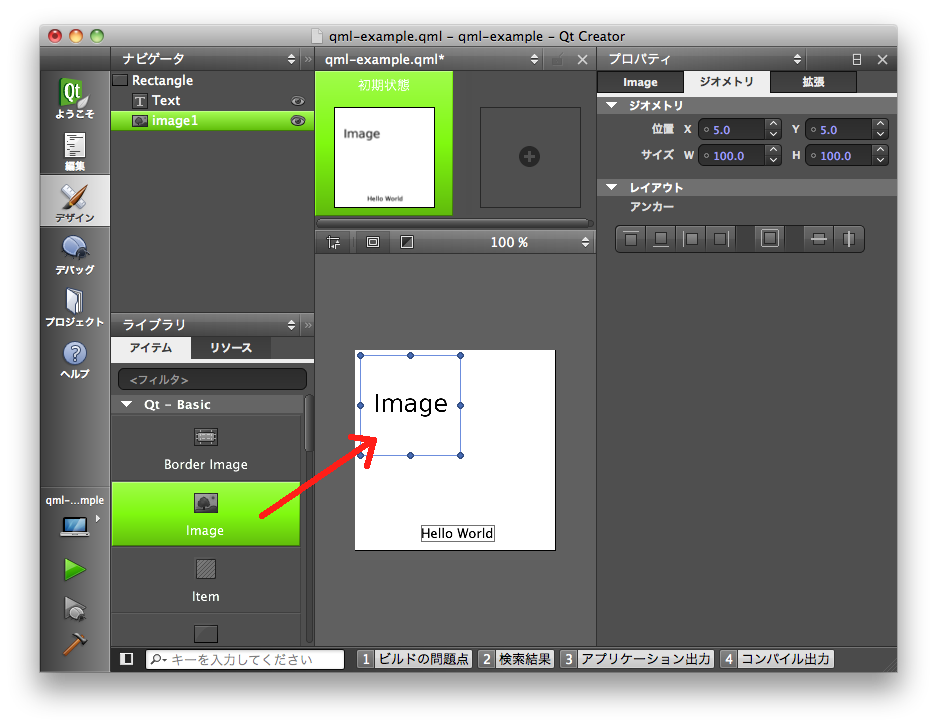Screen dimensions: 937x727
Task: Switch to the リソース tab
Action: [x=230, y=348]
